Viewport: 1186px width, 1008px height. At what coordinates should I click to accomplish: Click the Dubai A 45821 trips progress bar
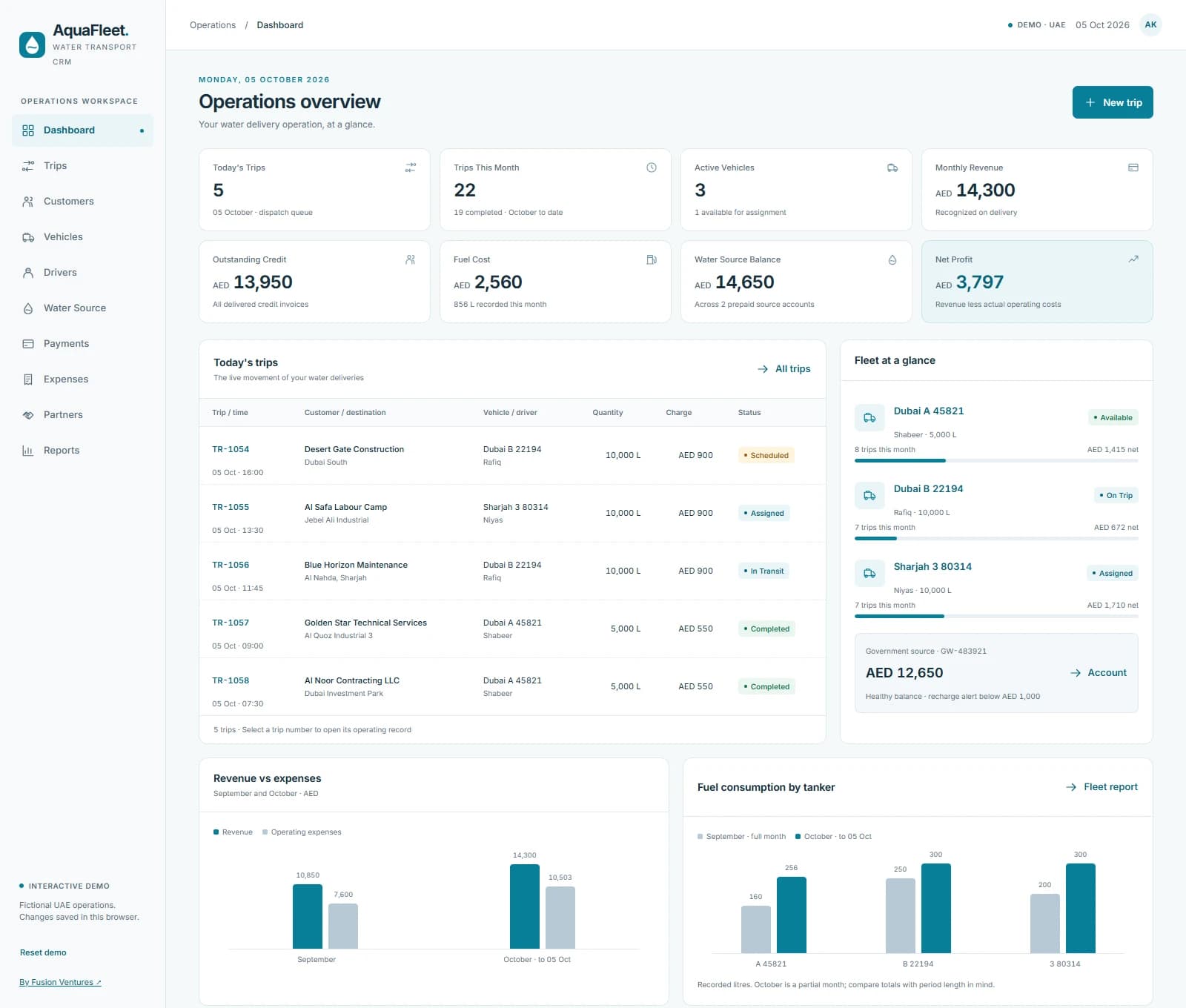pyautogui.click(x=996, y=461)
